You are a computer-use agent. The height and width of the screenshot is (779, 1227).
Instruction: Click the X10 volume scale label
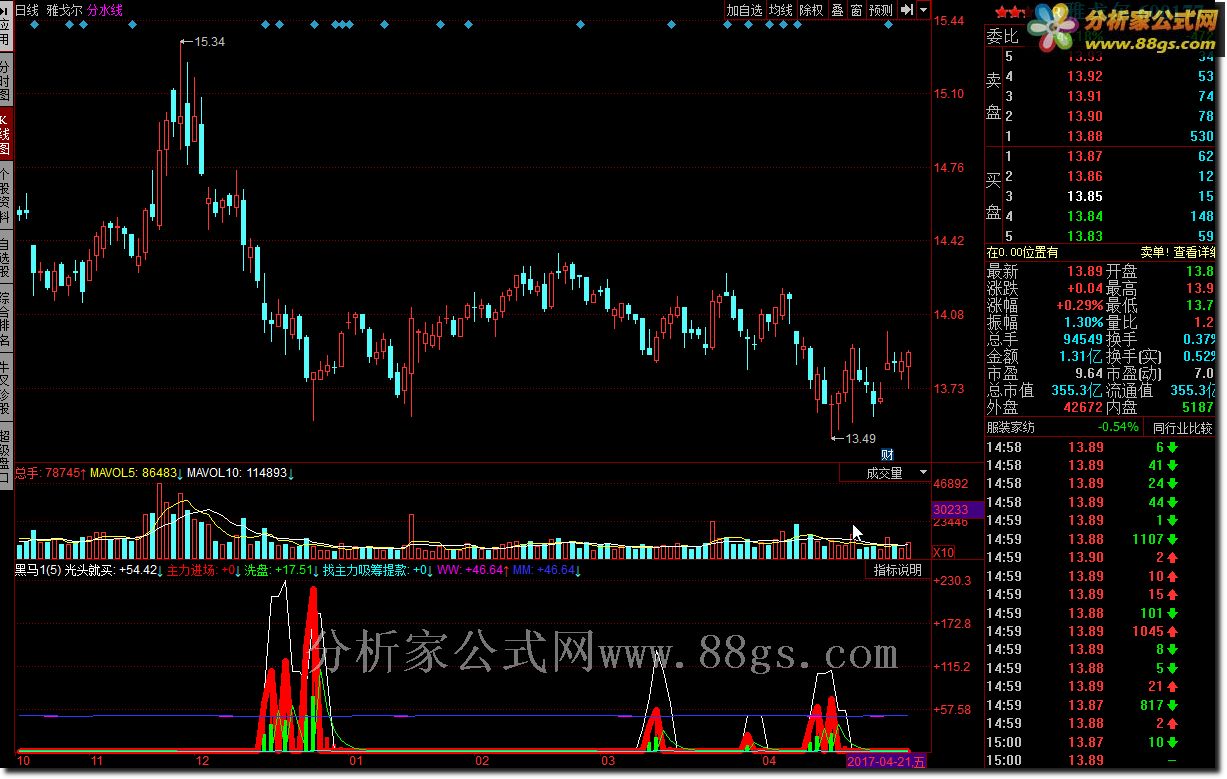click(943, 552)
